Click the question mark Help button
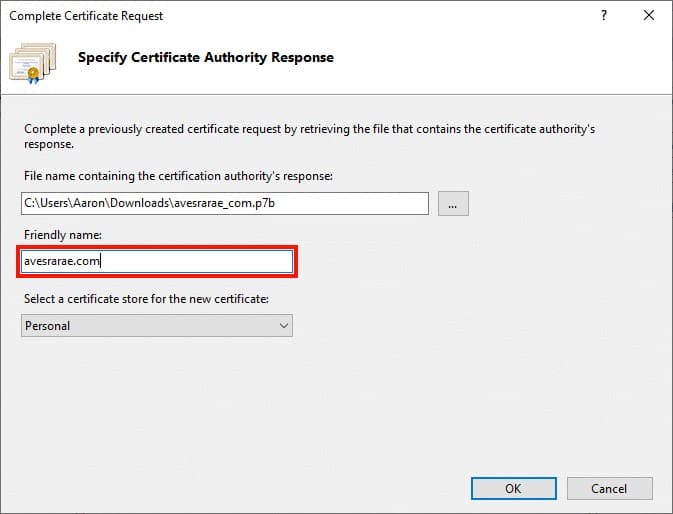 tap(603, 16)
